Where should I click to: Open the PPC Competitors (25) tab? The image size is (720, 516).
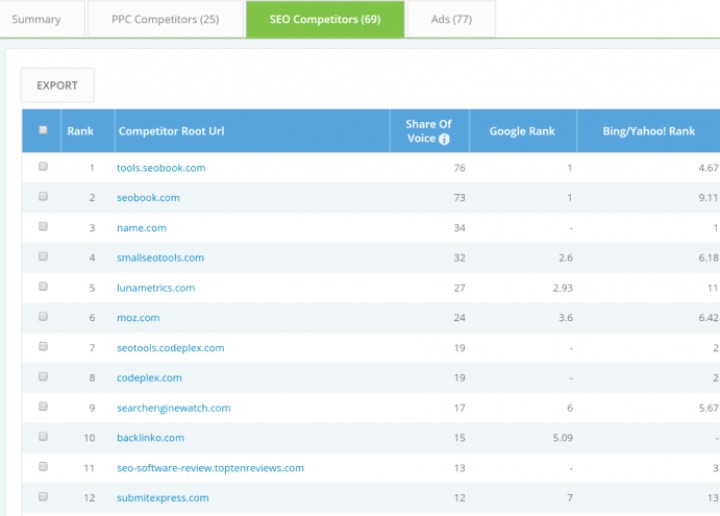165,19
